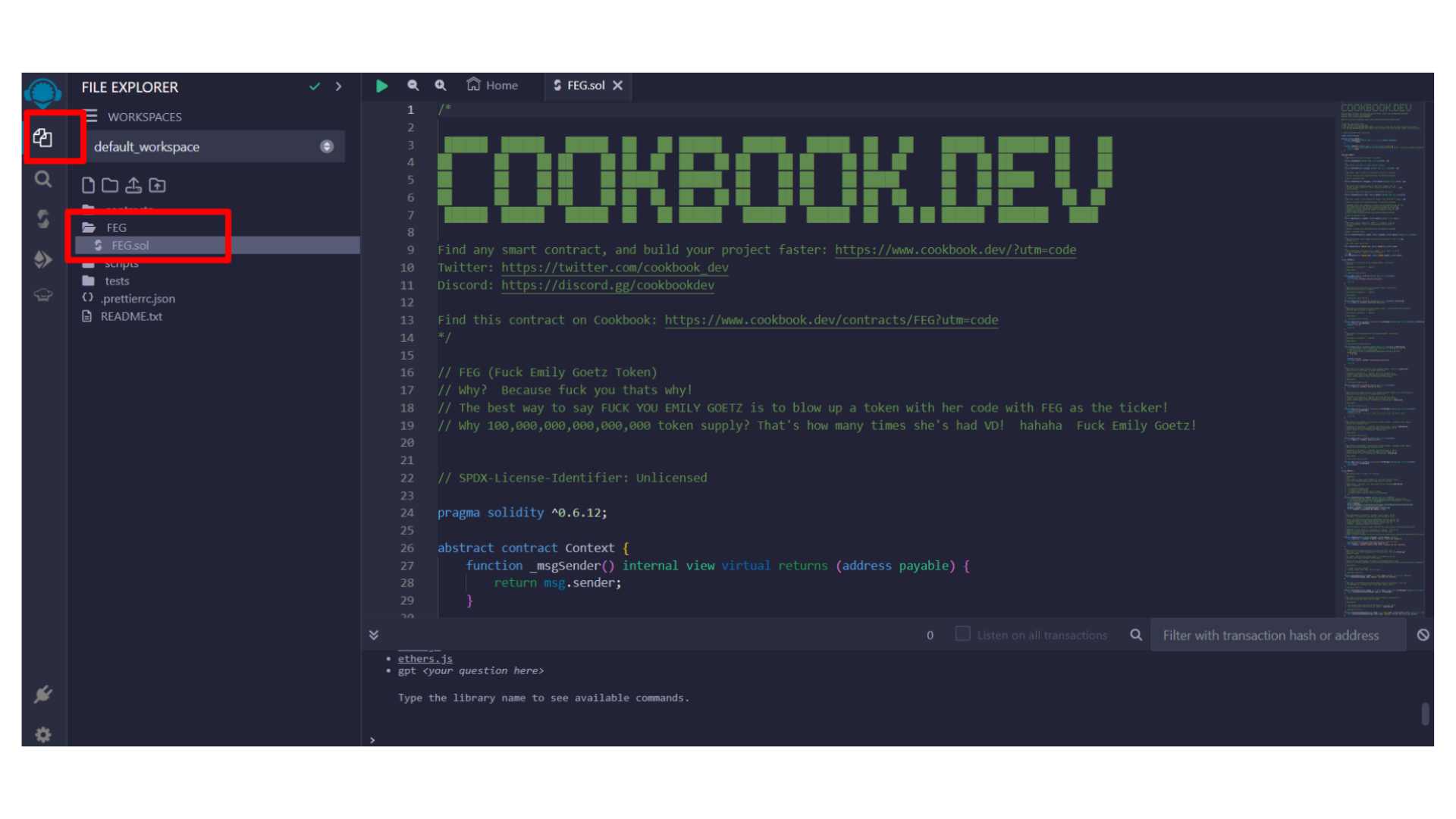The image size is (1456, 819).
Task: Run the script with the green play button
Action: pos(381,86)
